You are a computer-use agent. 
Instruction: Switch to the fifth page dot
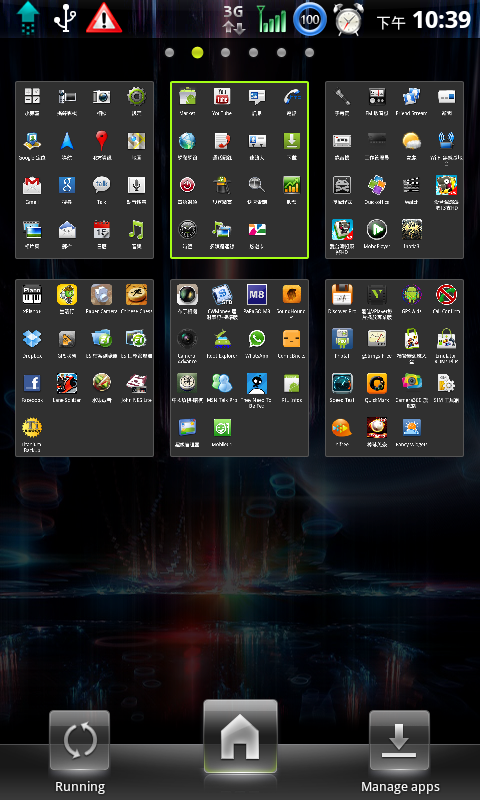click(282, 53)
